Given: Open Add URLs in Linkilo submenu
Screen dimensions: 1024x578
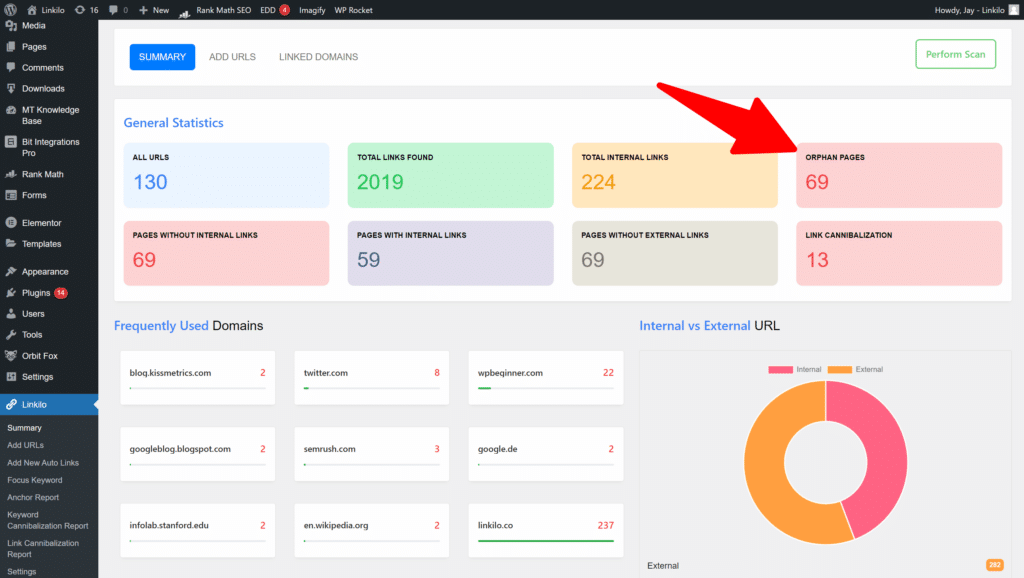Looking at the screenshot, I should pyautogui.click(x=25, y=445).
